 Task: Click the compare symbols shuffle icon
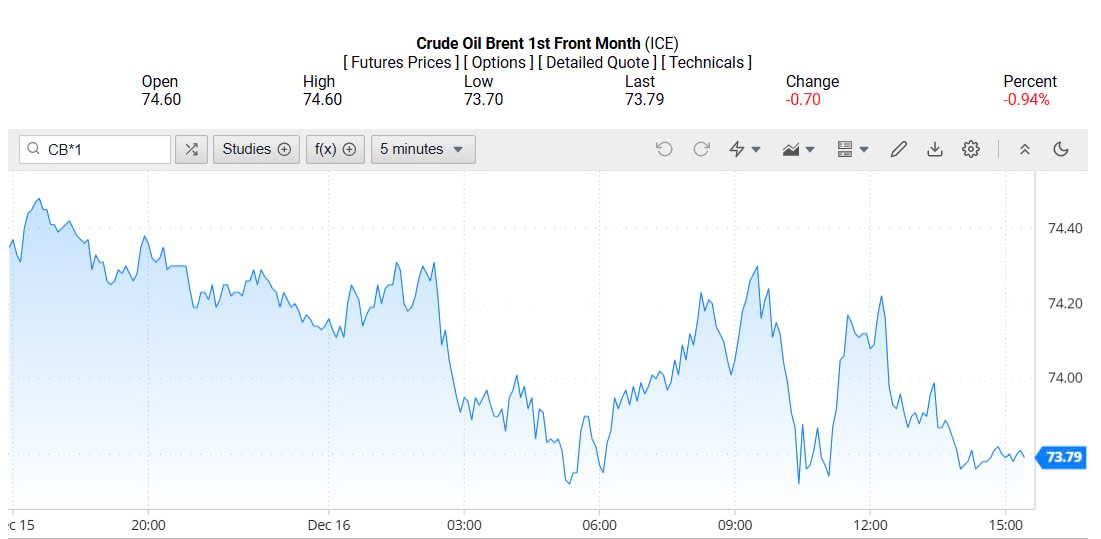pyautogui.click(x=191, y=149)
